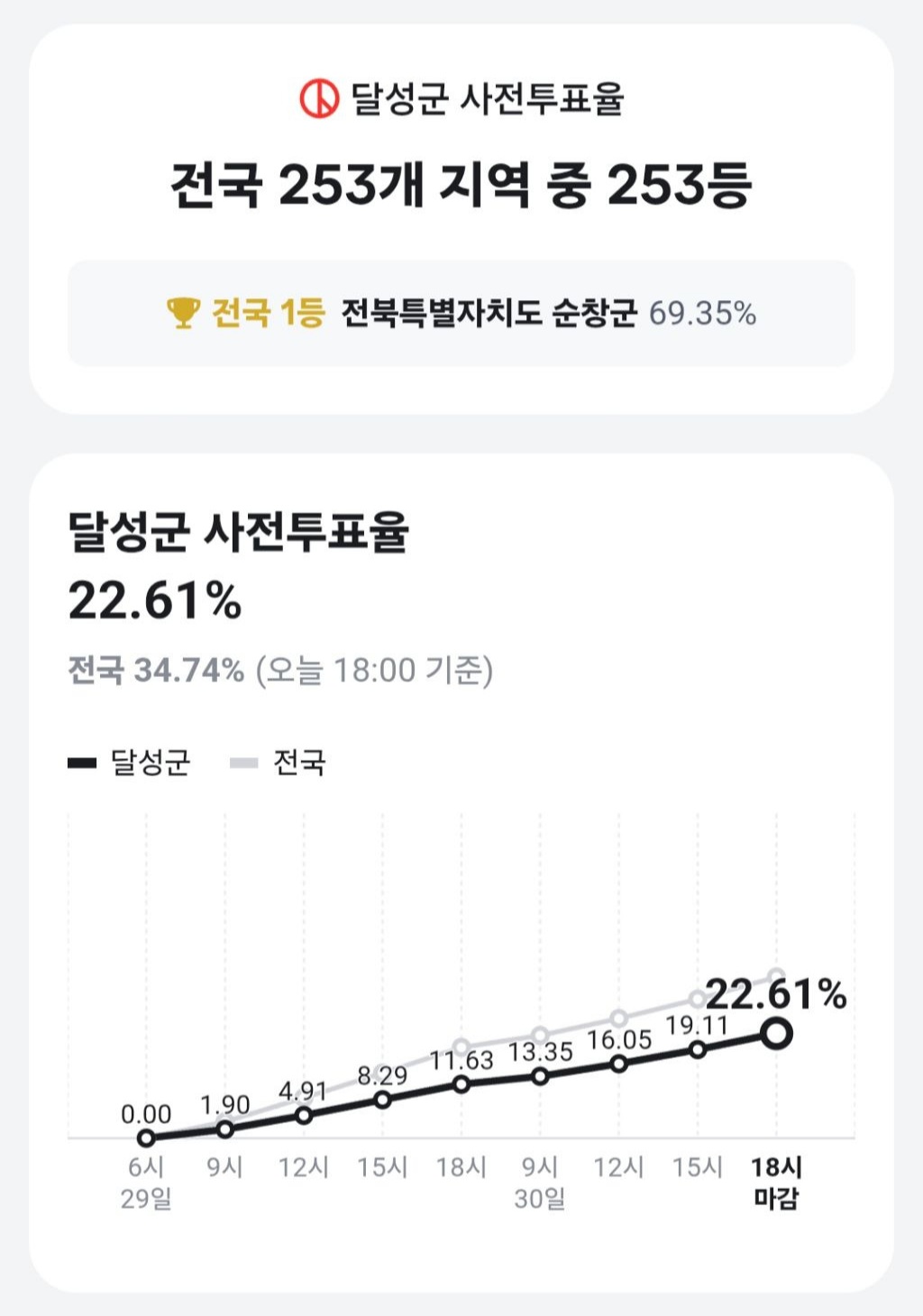This screenshot has height=1316, width=923.
Task: Click the large final 22.61% chart marker
Action: (776, 1033)
